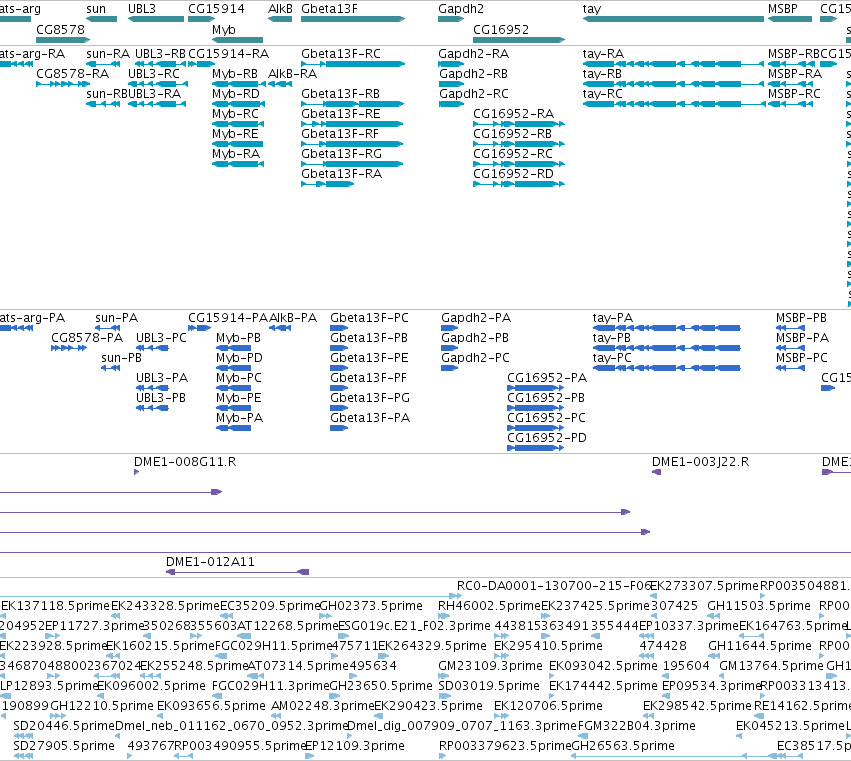This screenshot has width=851, height=761.
Task: Open the Gapdh2-PA protein label
Action: pyautogui.click(x=476, y=318)
